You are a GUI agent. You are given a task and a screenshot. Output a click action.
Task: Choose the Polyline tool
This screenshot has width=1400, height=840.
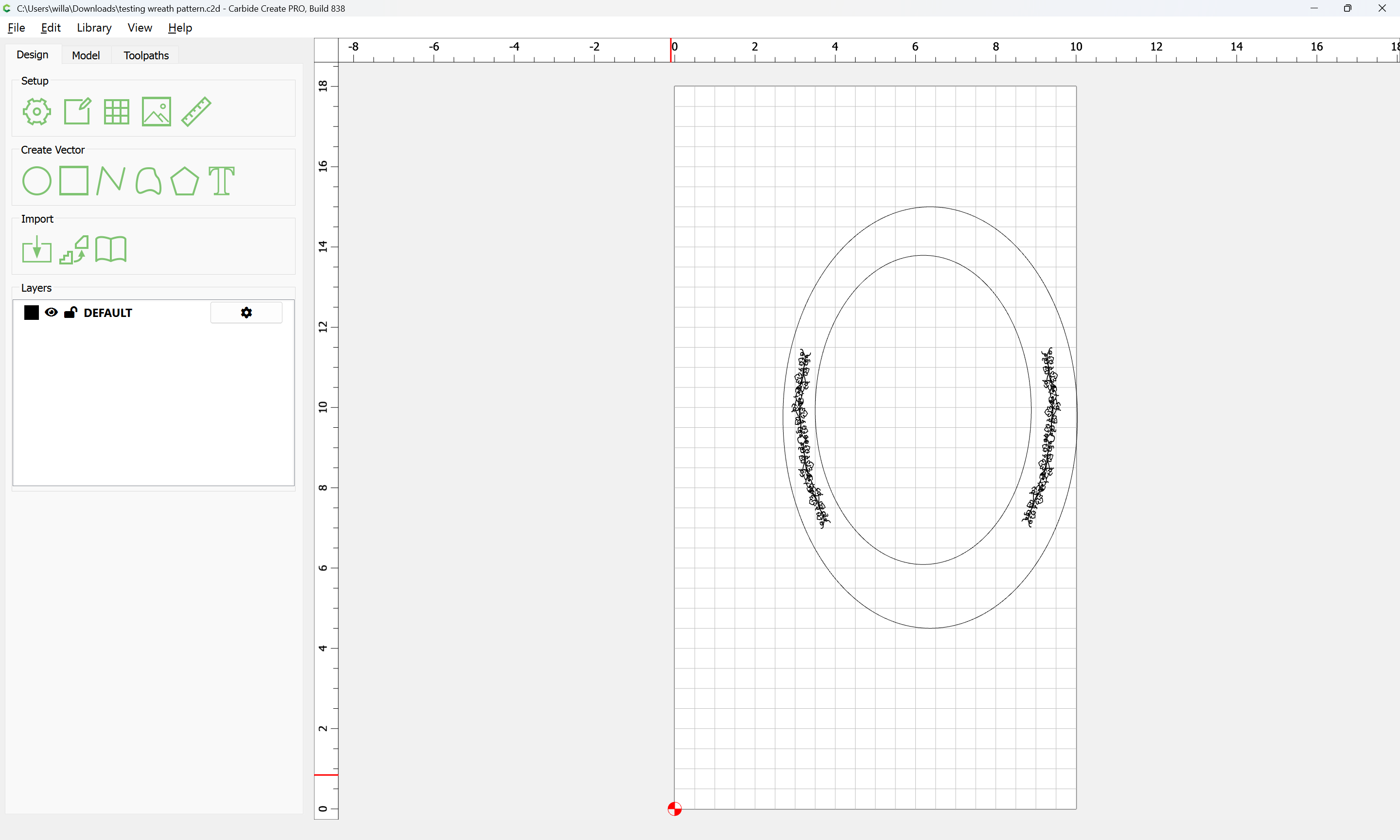(x=110, y=181)
